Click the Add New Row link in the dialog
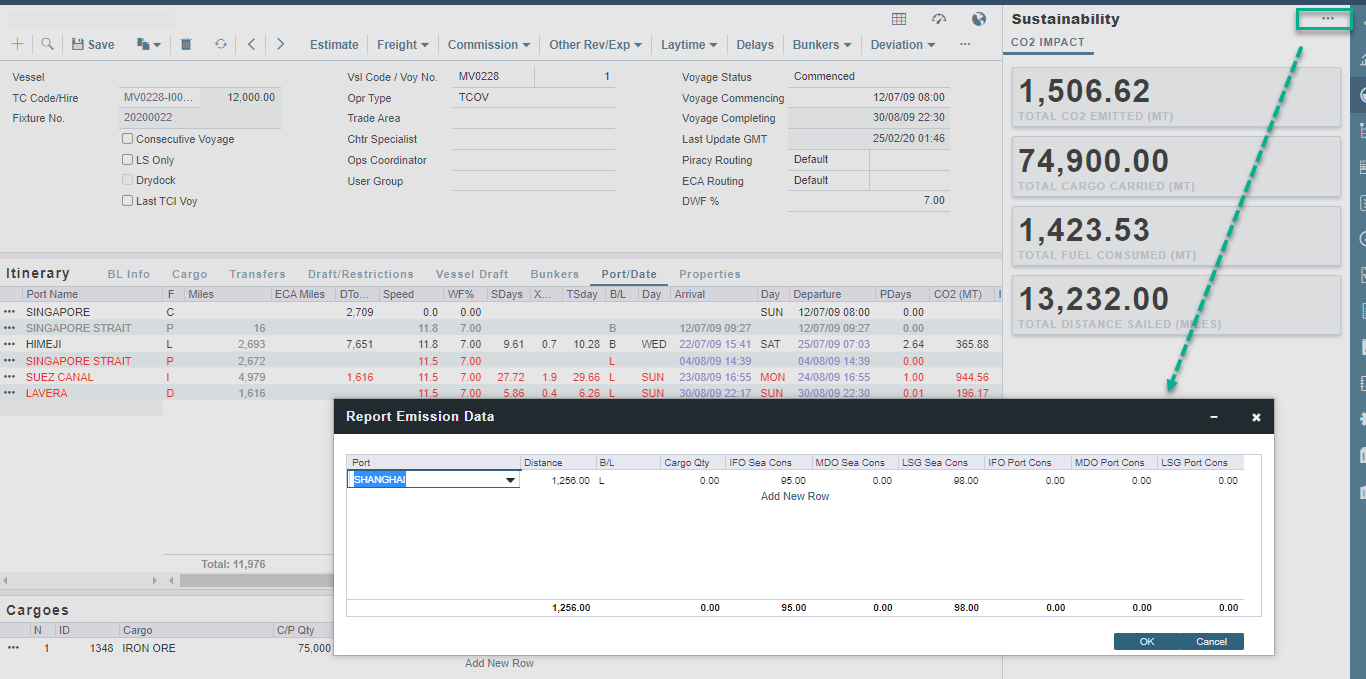This screenshot has height=679, width=1366. 795,496
